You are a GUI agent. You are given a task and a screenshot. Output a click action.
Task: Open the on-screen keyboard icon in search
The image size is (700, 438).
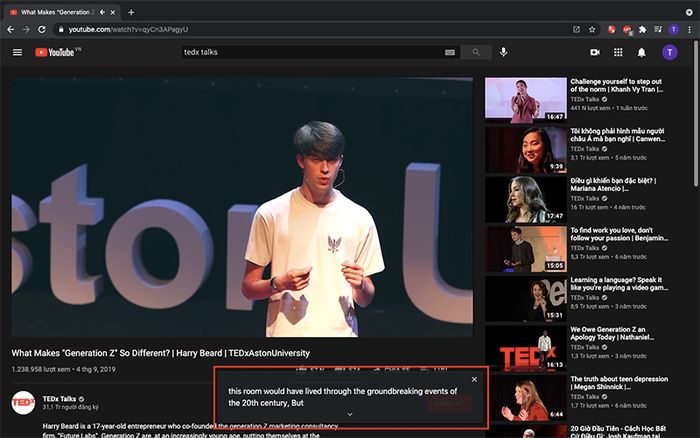coord(450,53)
